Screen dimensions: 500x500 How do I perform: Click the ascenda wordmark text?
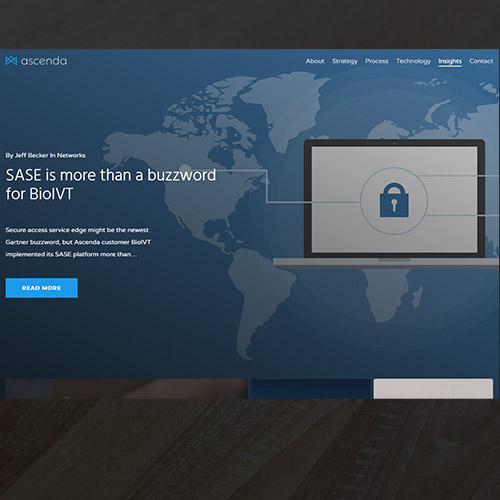click(44, 61)
